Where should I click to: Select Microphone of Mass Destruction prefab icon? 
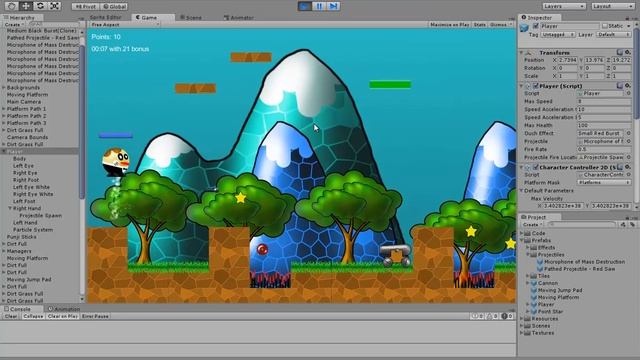pos(540,262)
